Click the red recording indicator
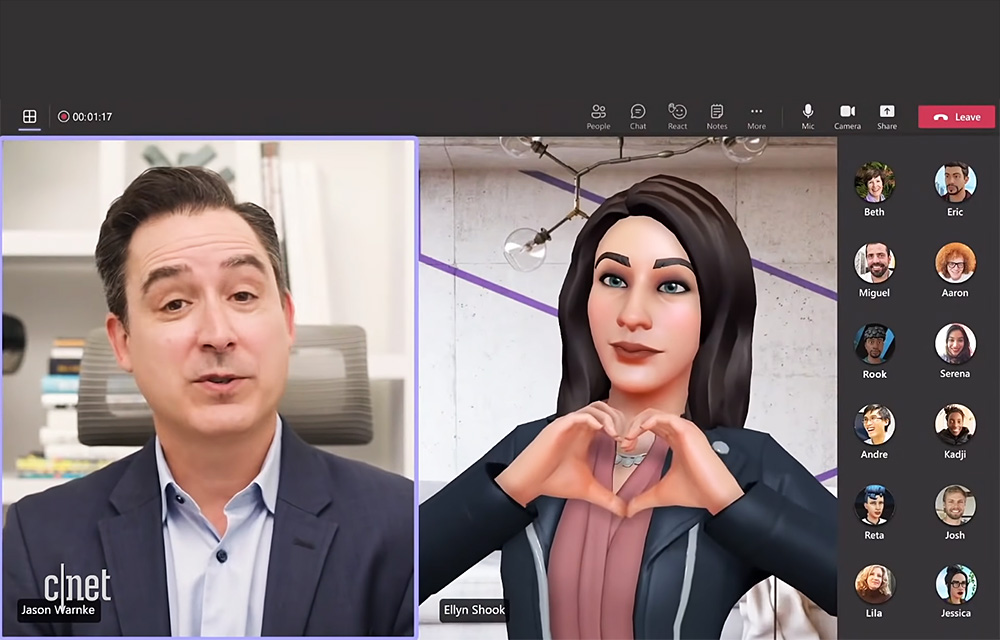This screenshot has height=640, width=1000. 63,117
